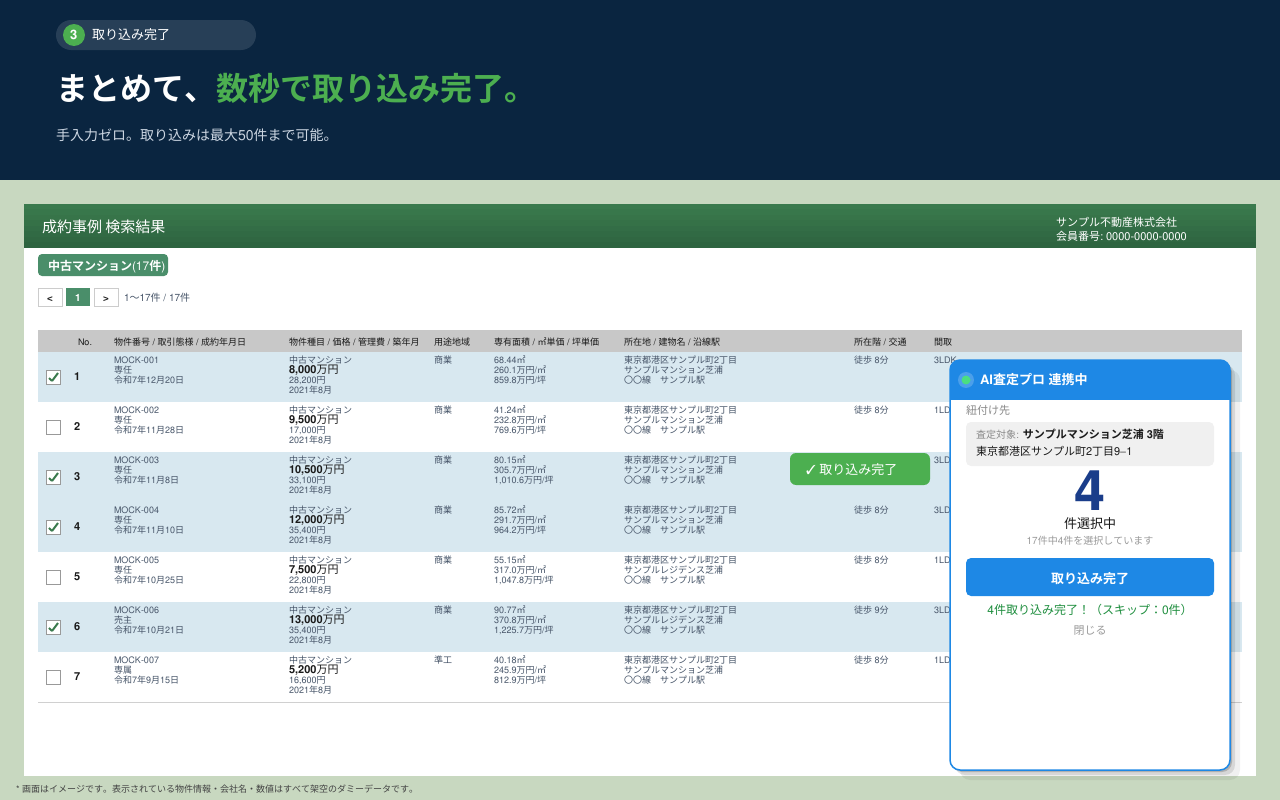The image size is (1280, 800).
Task: Click the 閉じる link in panel
Action: 1090,630
